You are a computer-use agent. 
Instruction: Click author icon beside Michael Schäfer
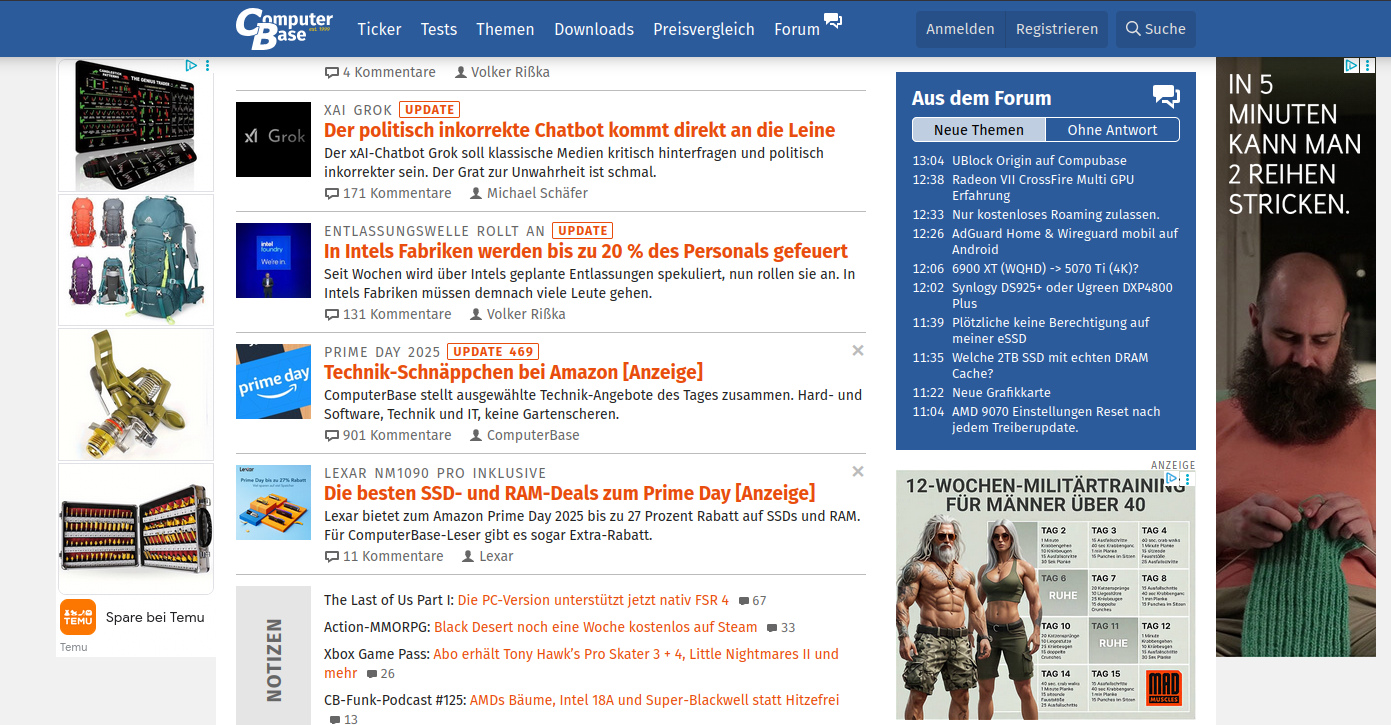pos(476,194)
